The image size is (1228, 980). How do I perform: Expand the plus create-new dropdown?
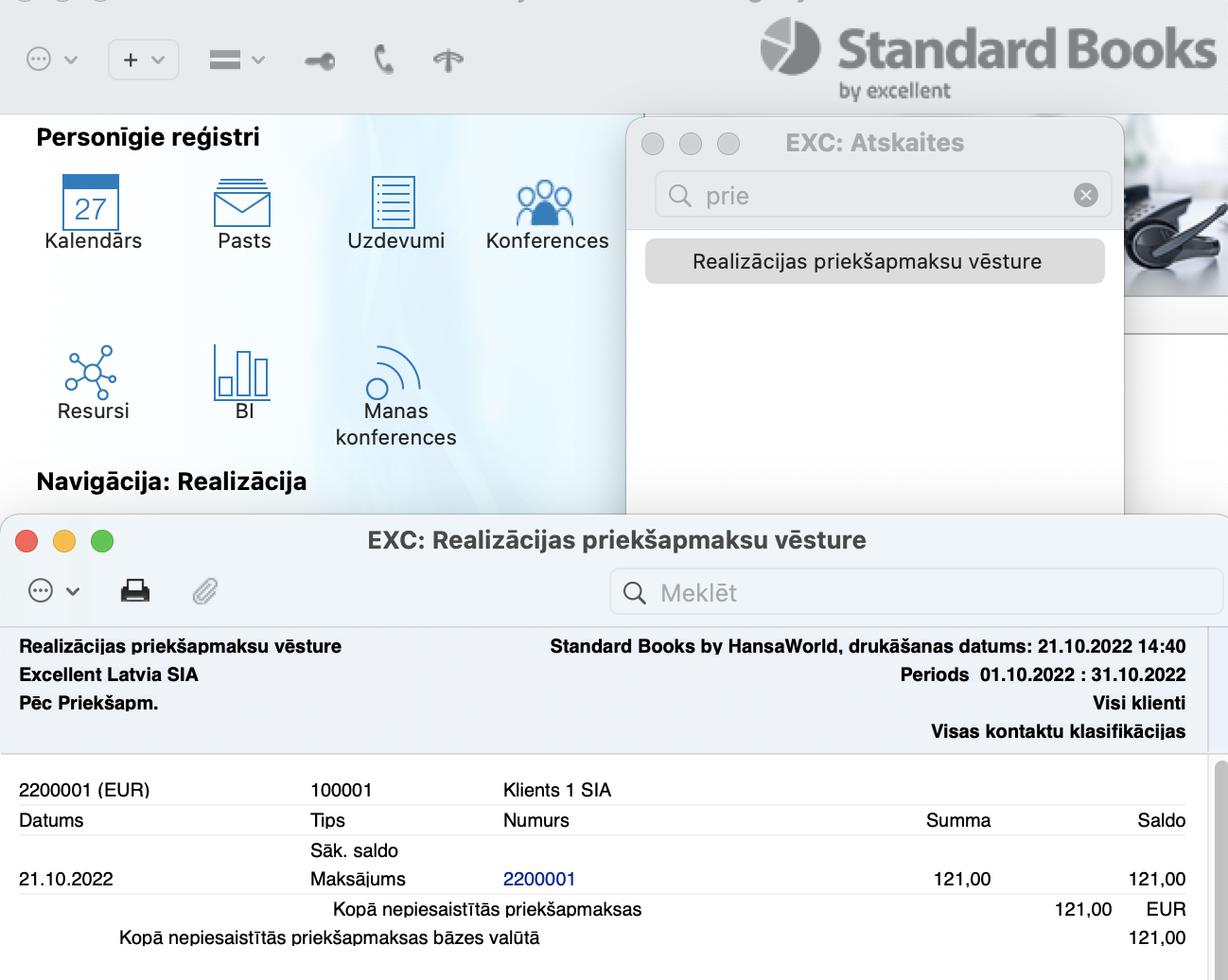coord(144,60)
